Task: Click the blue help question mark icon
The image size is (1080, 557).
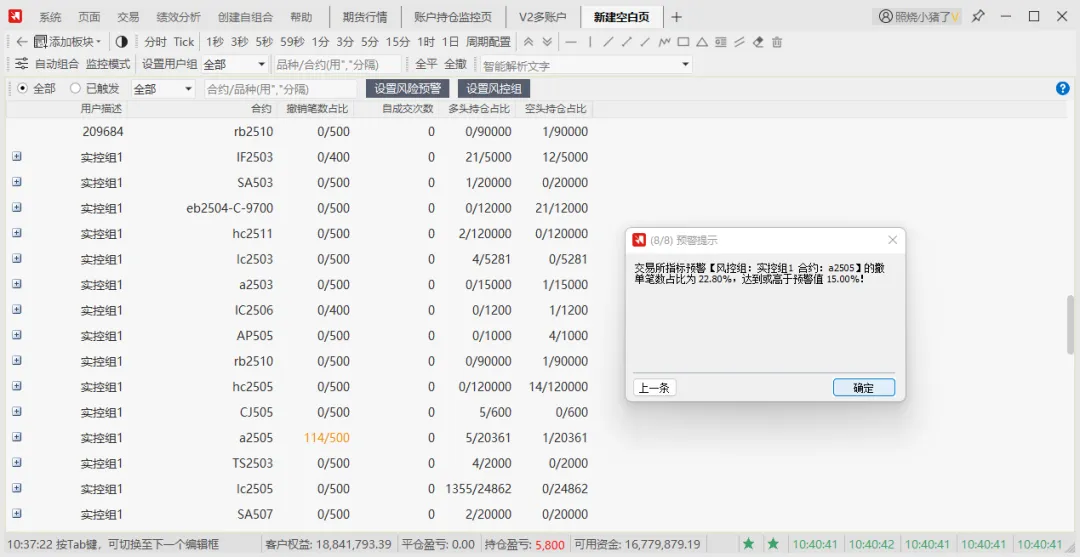Action: (1063, 88)
